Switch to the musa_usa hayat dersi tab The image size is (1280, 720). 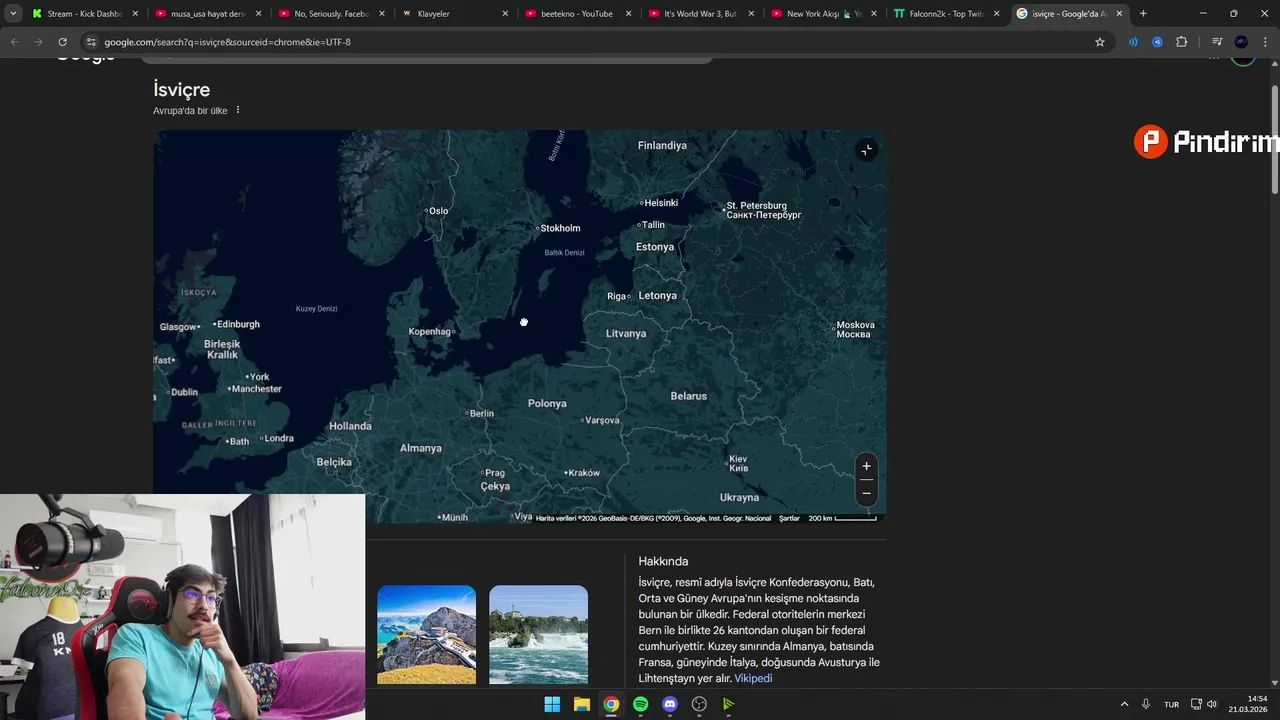click(x=208, y=14)
